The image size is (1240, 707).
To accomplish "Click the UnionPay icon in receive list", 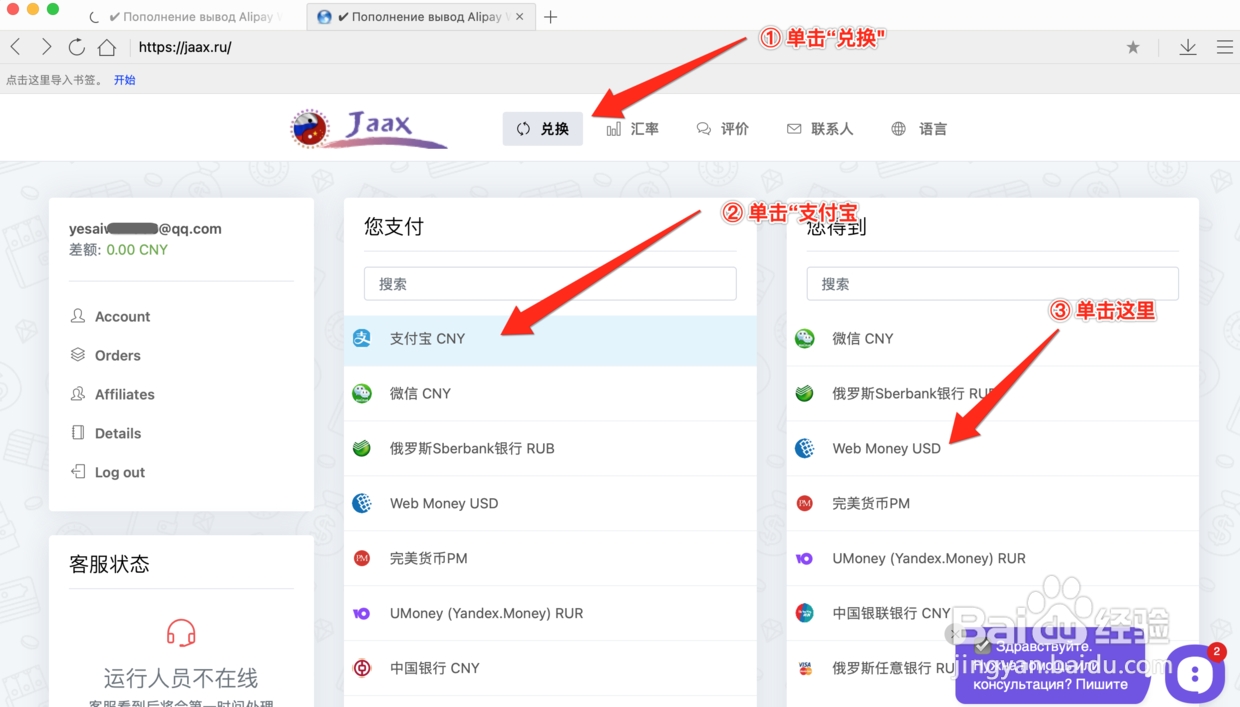I will click(x=805, y=613).
